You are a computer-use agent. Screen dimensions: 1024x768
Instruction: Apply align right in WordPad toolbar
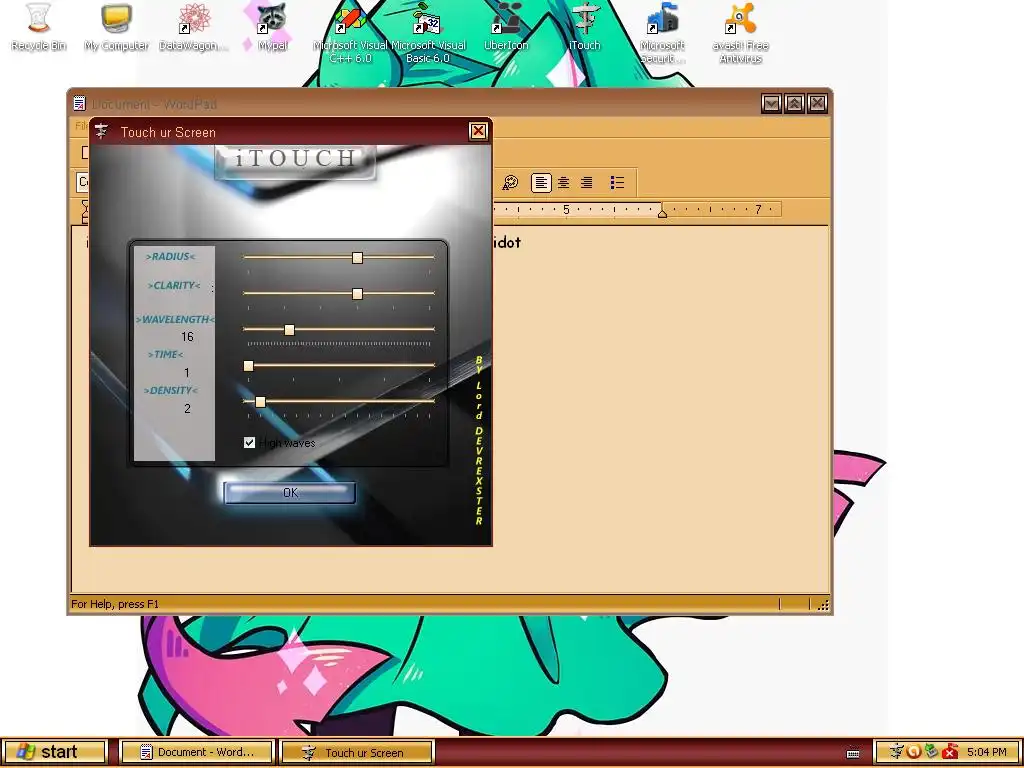(x=586, y=183)
